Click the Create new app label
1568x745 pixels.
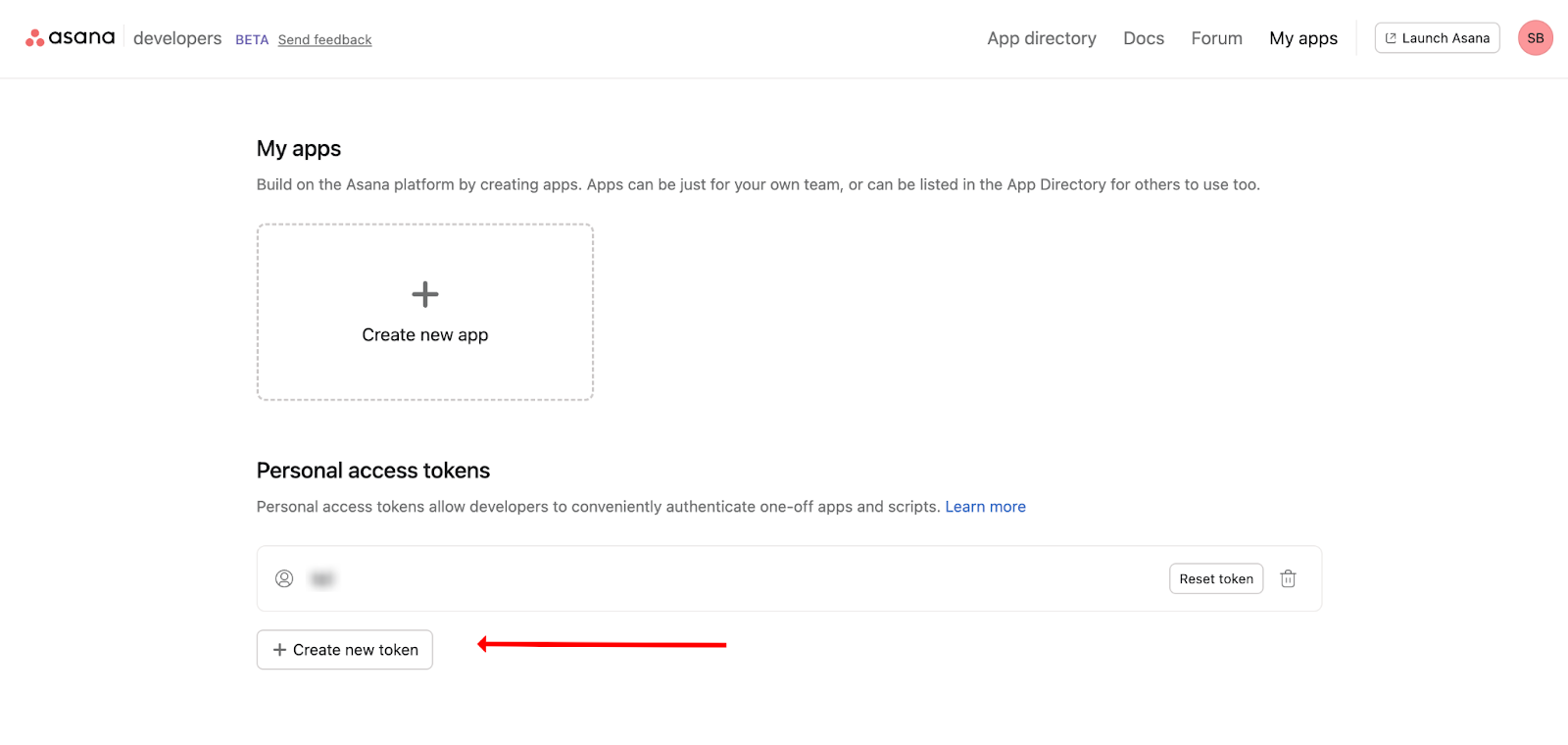click(x=425, y=335)
